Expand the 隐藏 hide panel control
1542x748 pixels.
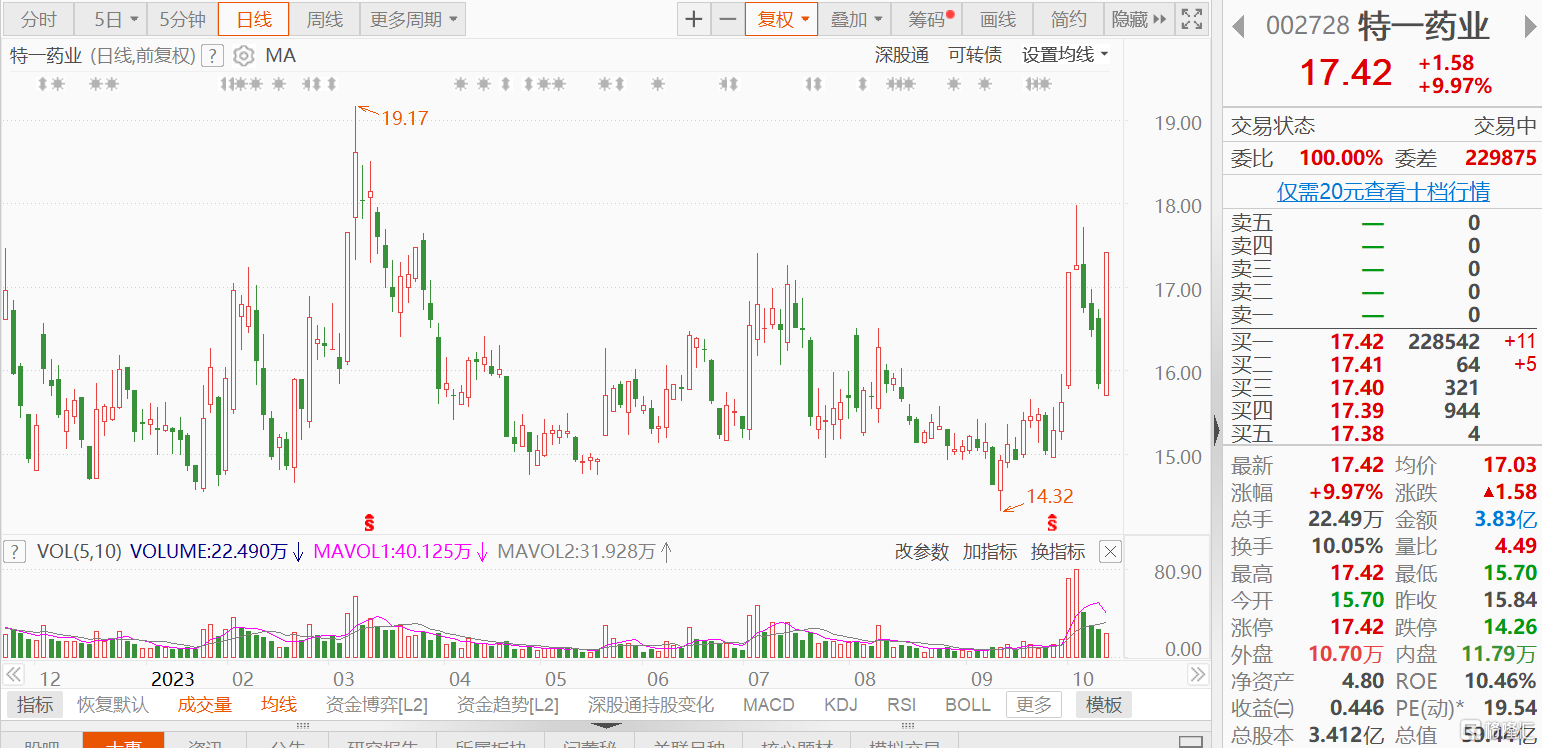tap(1138, 19)
